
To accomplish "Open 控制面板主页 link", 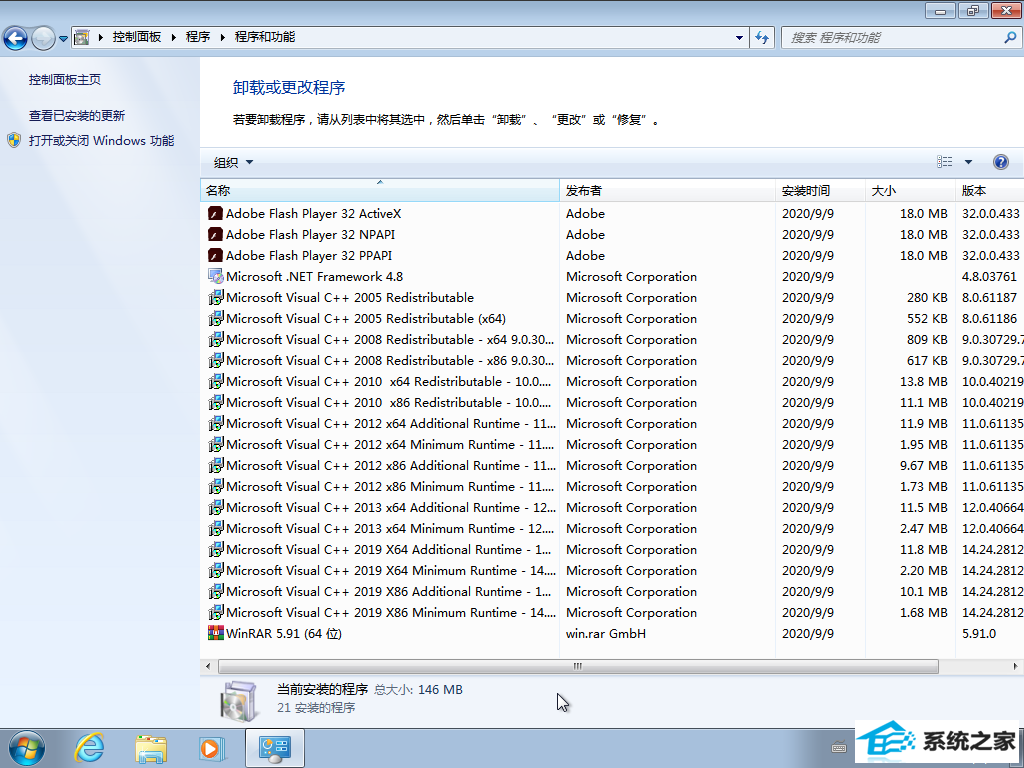I will click(65, 80).
